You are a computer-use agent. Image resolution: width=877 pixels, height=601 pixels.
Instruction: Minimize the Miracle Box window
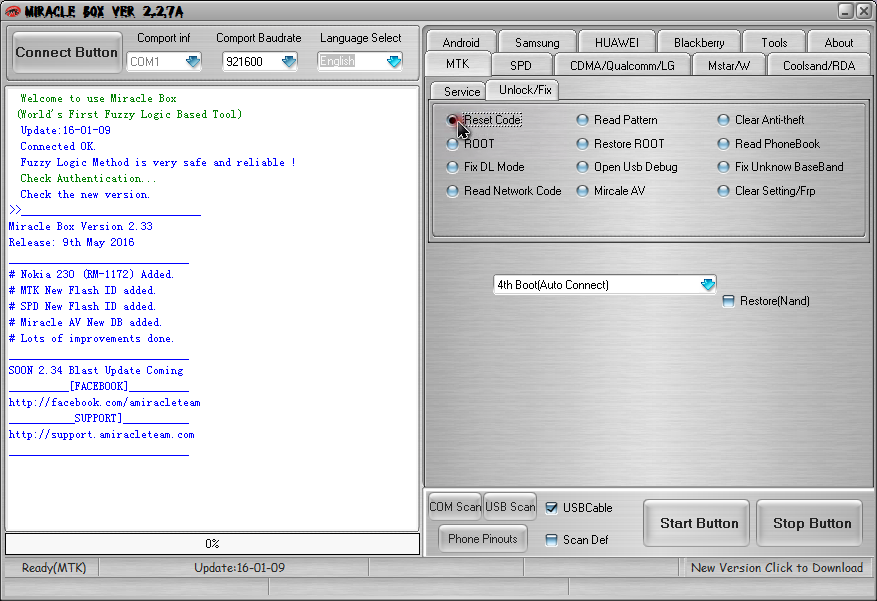846,11
